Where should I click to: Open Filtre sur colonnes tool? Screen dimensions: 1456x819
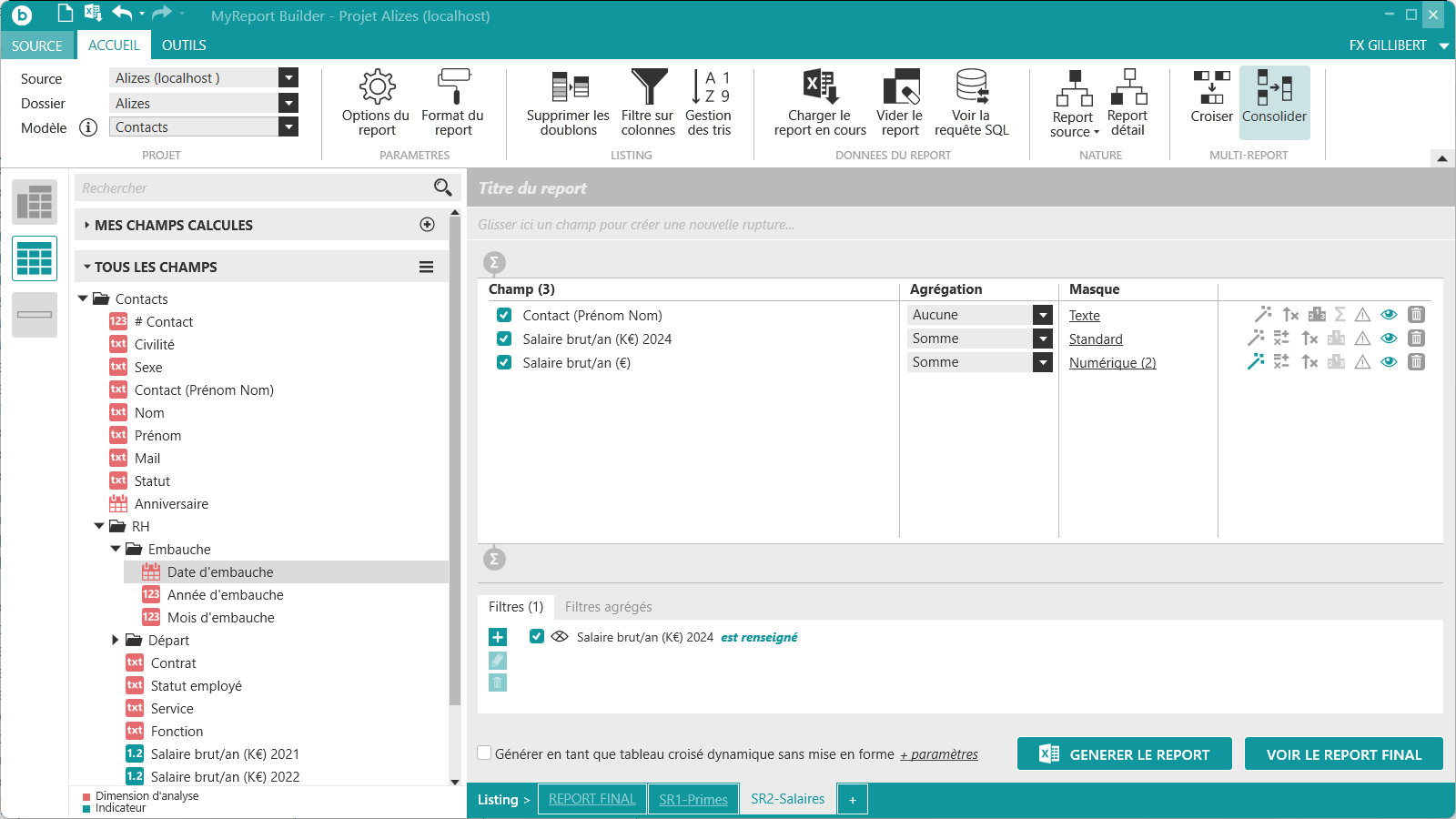648,103
